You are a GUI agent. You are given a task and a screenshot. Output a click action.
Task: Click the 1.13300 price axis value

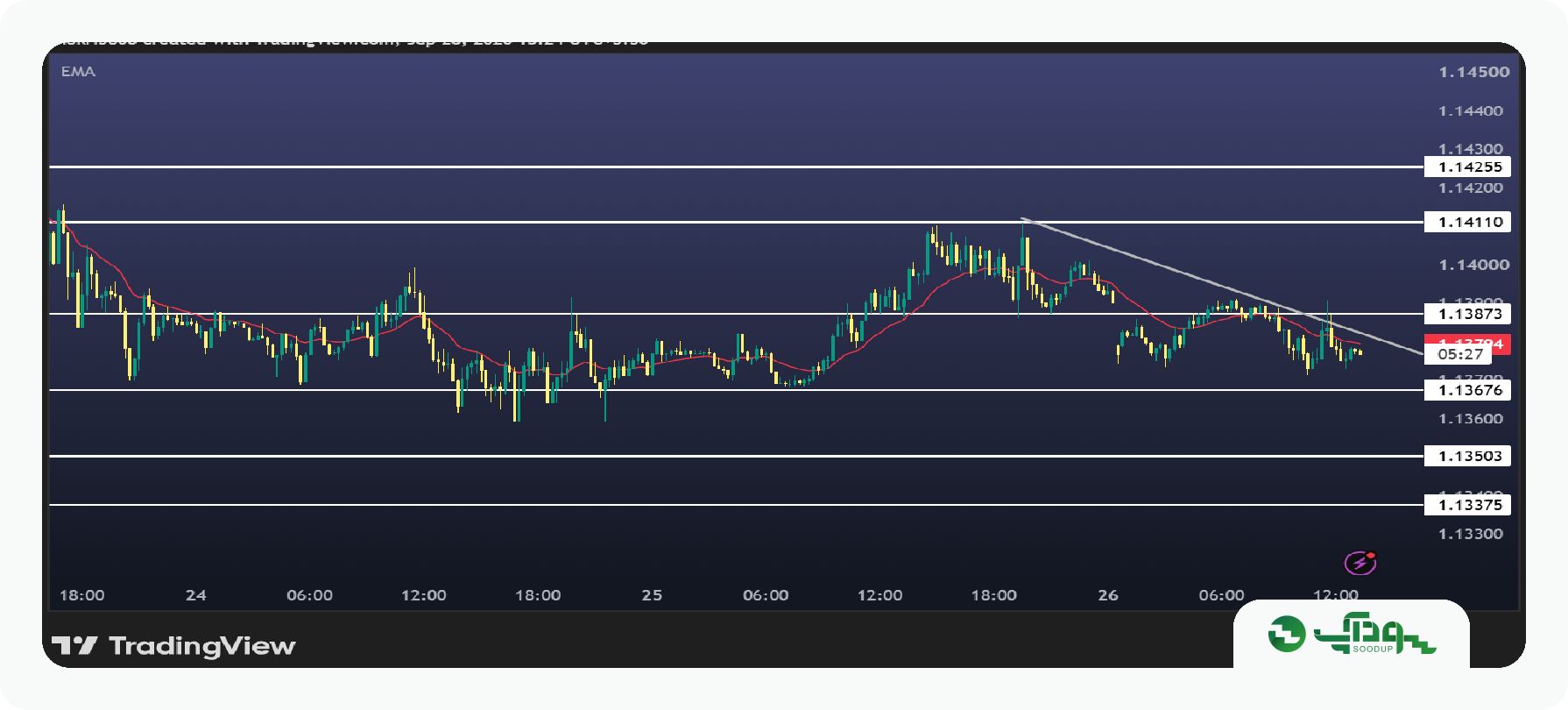(1470, 534)
